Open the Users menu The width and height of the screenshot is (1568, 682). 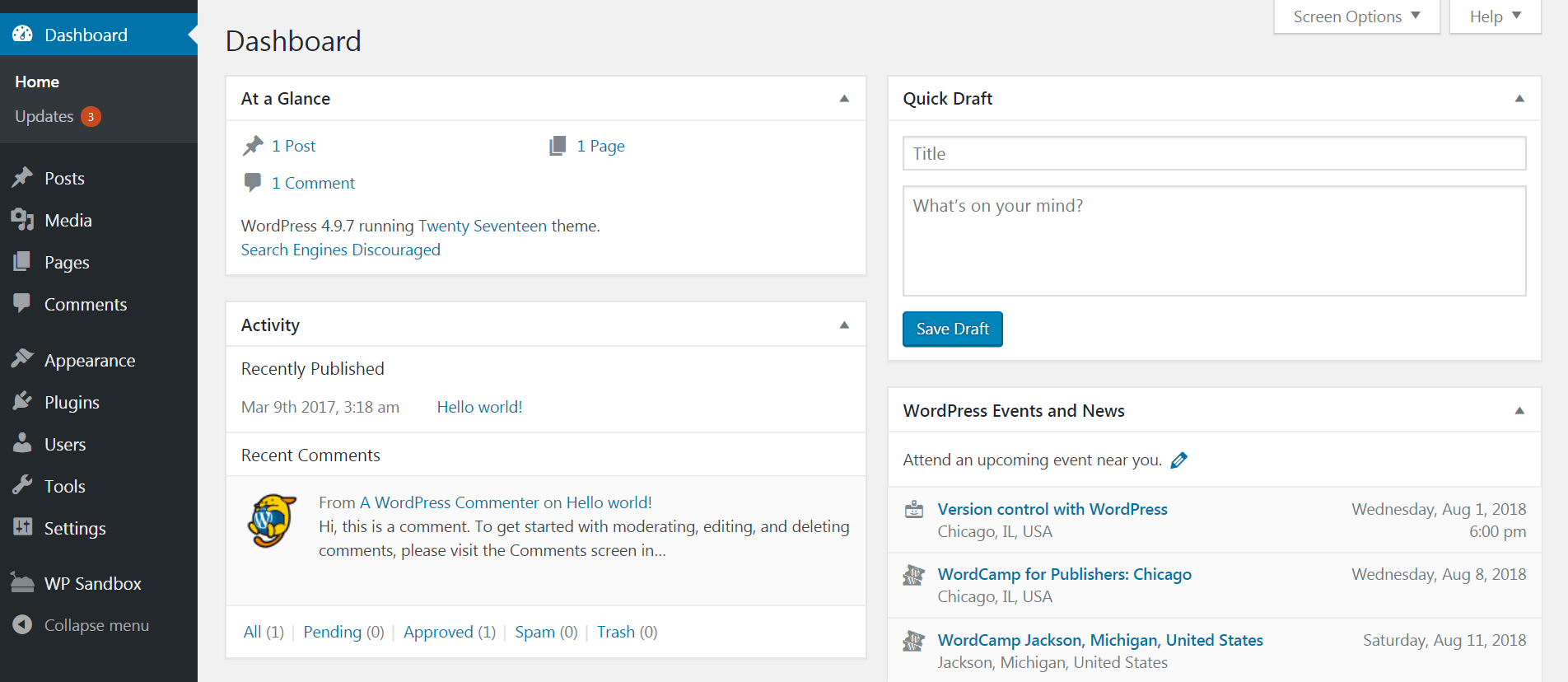[99, 444]
